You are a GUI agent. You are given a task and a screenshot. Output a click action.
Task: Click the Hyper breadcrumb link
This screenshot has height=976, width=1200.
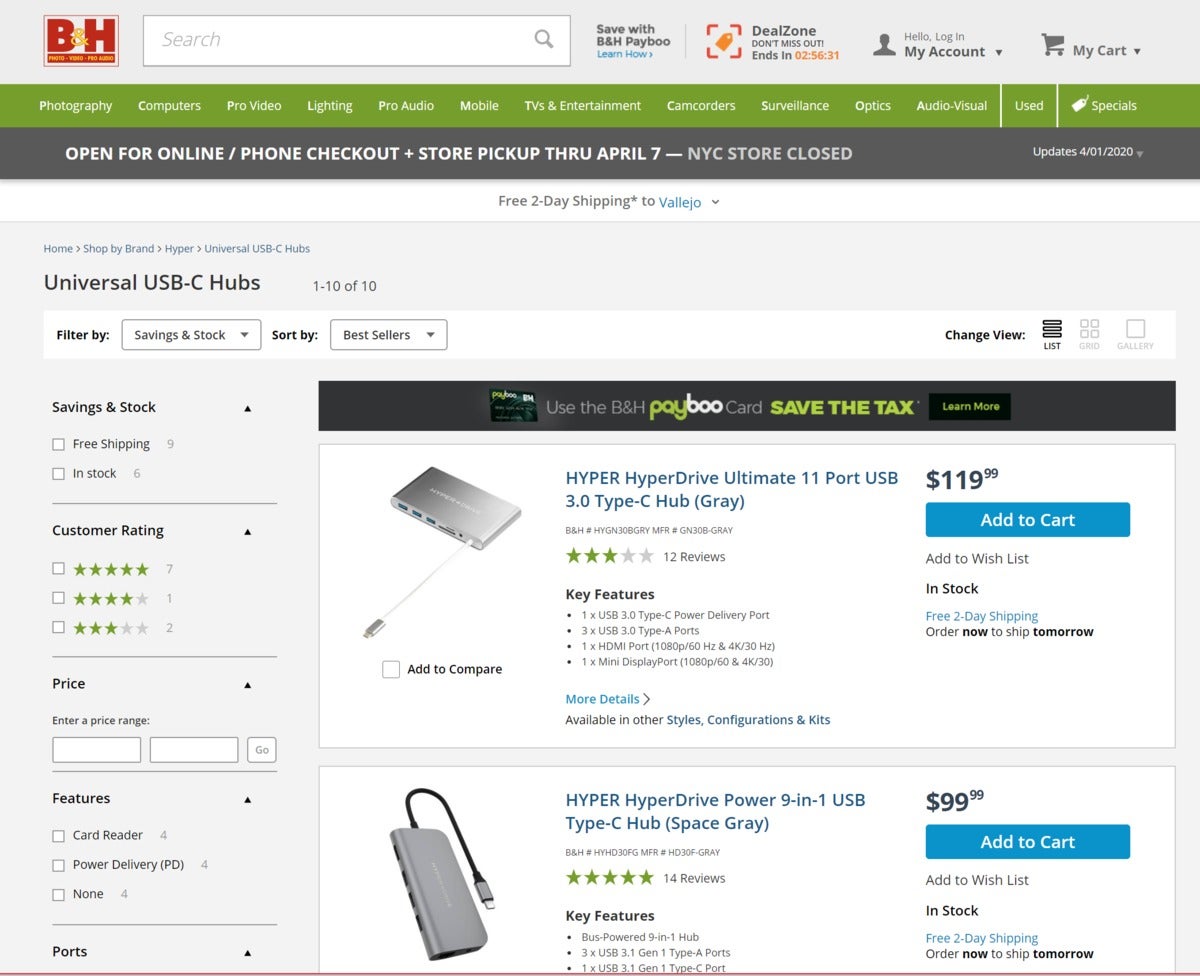pos(179,248)
